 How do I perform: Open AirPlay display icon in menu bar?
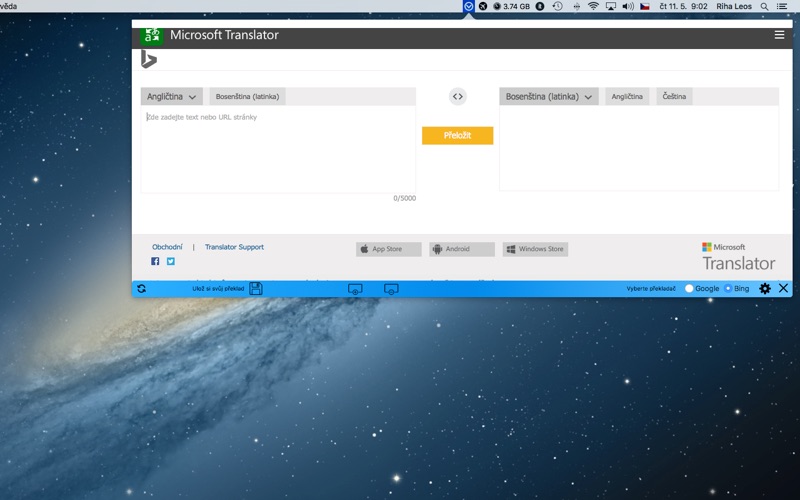[611, 6]
